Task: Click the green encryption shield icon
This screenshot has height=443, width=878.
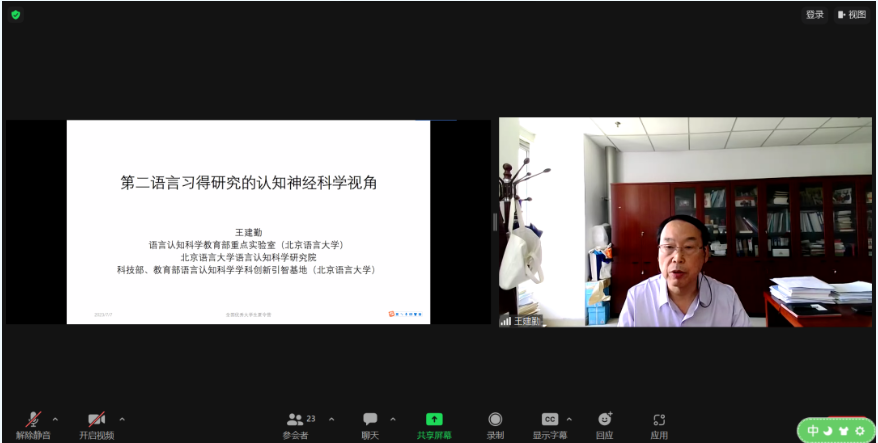Action: (15, 15)
